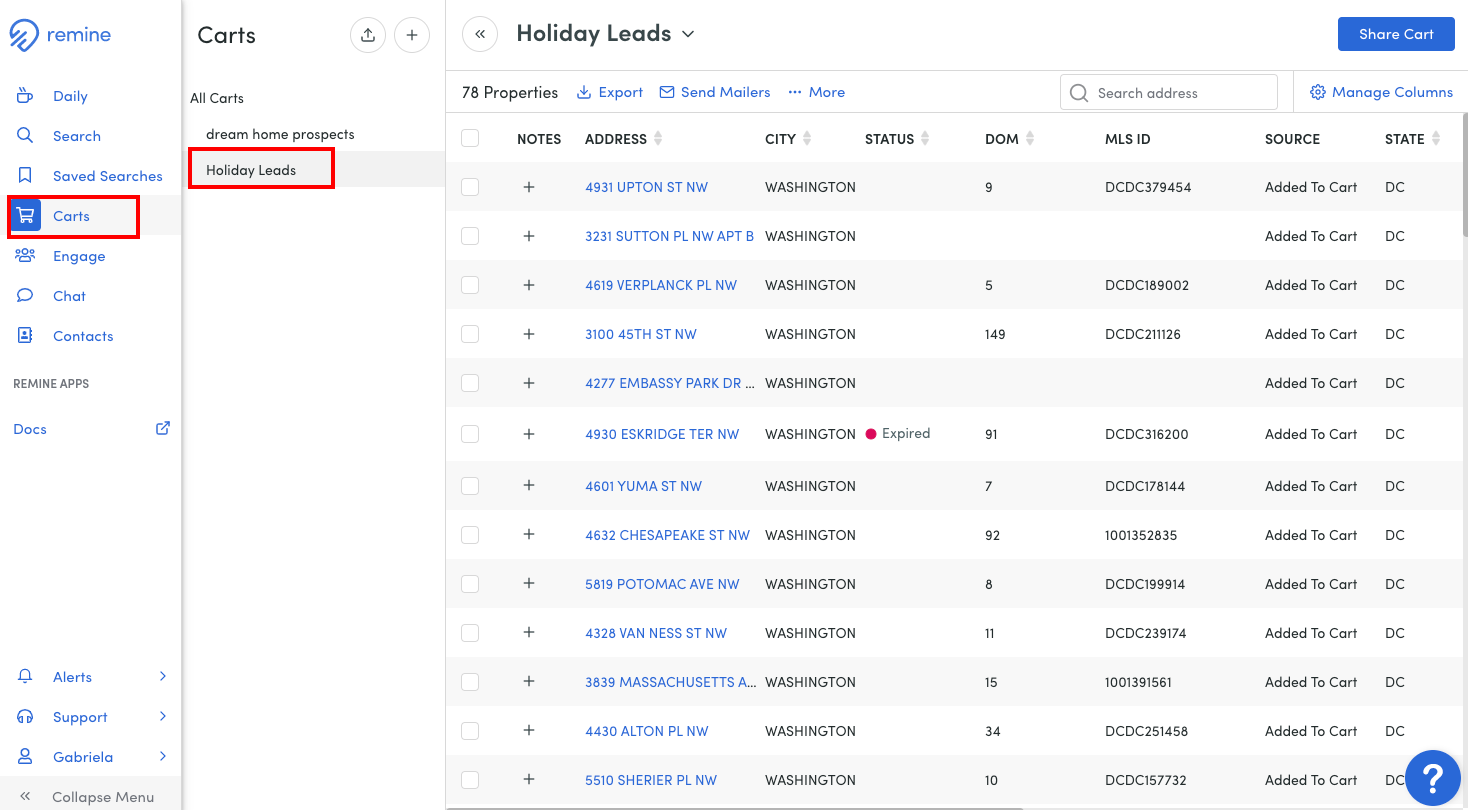Click MLS ID DCDC316200 cell
Screen dimensions: 1468x810
[1148, 434]
